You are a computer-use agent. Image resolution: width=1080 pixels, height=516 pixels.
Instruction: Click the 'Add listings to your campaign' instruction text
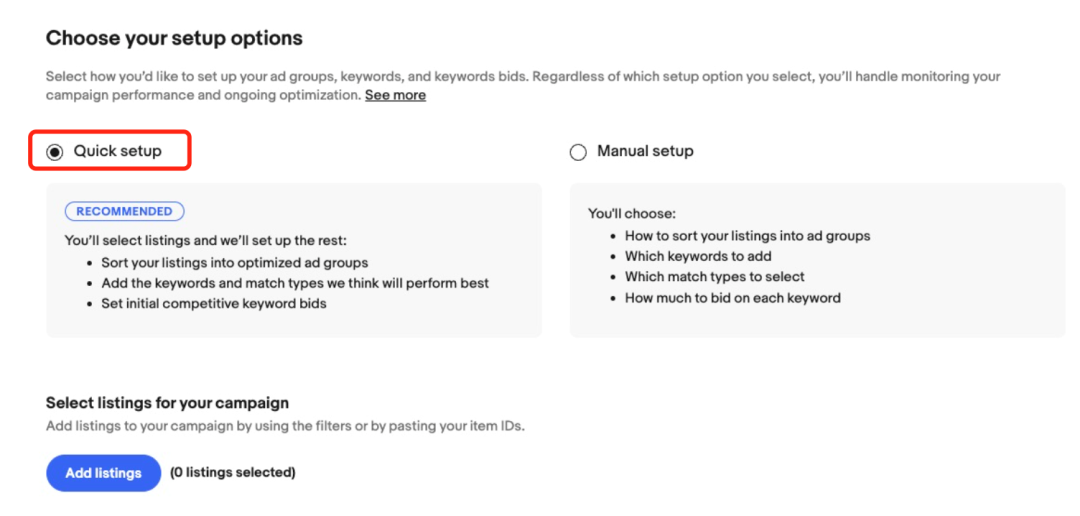coord(285,426)
